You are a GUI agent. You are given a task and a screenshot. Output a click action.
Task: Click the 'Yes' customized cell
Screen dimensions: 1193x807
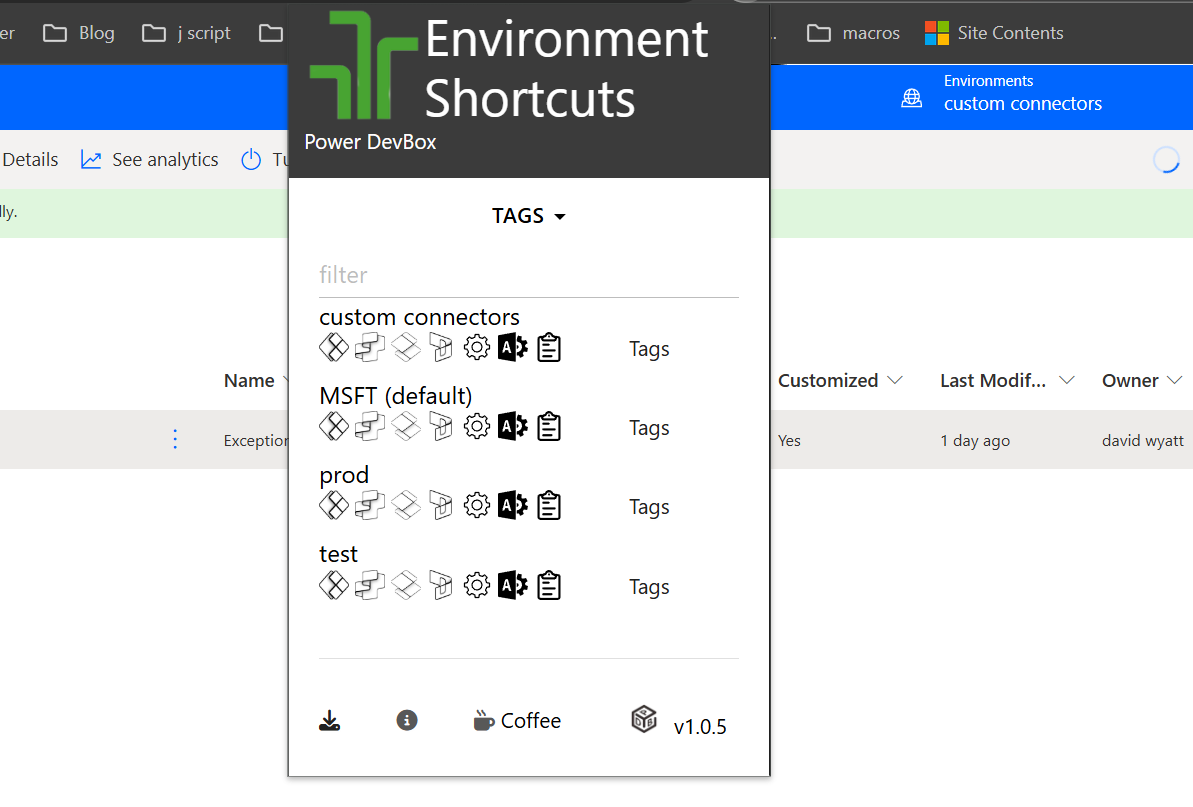tap(789, 440)
